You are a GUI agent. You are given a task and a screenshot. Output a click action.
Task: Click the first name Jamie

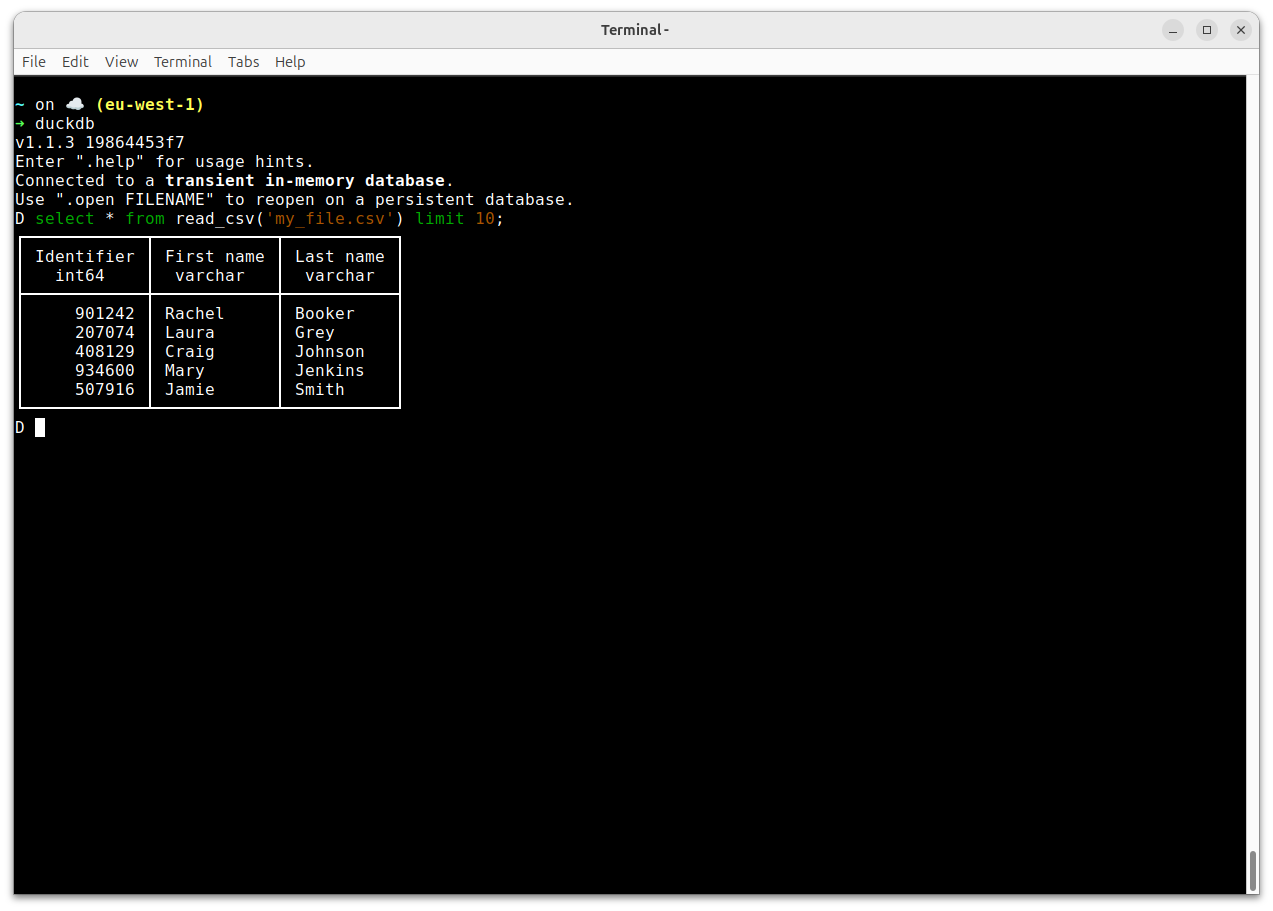click(x=190, y=389)
